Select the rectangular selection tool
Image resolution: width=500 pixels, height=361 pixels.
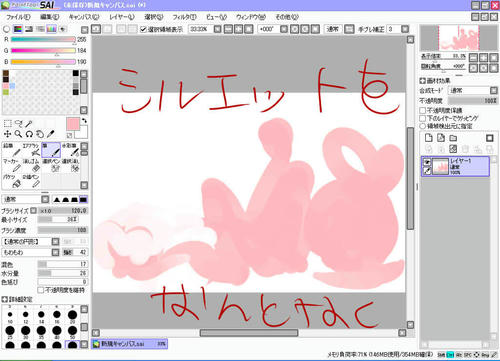click(7, 124)
